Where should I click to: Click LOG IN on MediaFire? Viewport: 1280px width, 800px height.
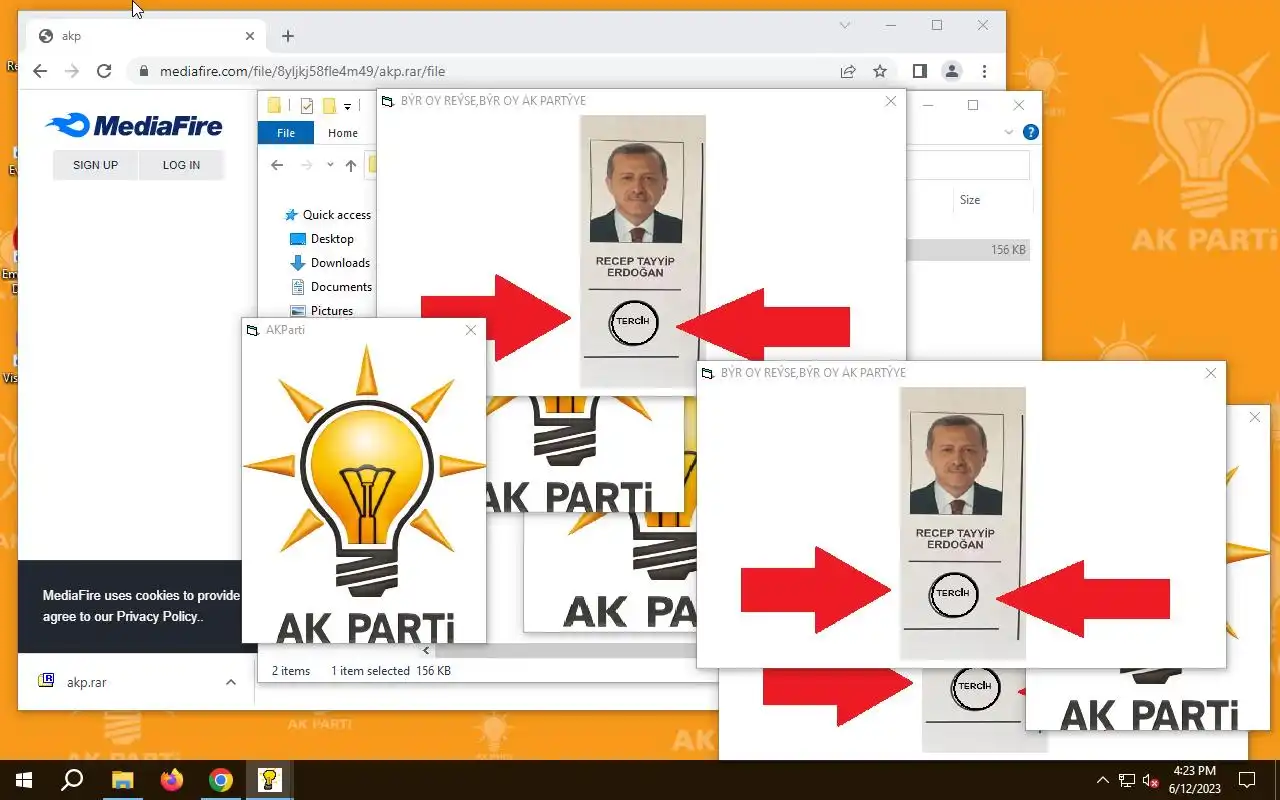coord(181,165)
